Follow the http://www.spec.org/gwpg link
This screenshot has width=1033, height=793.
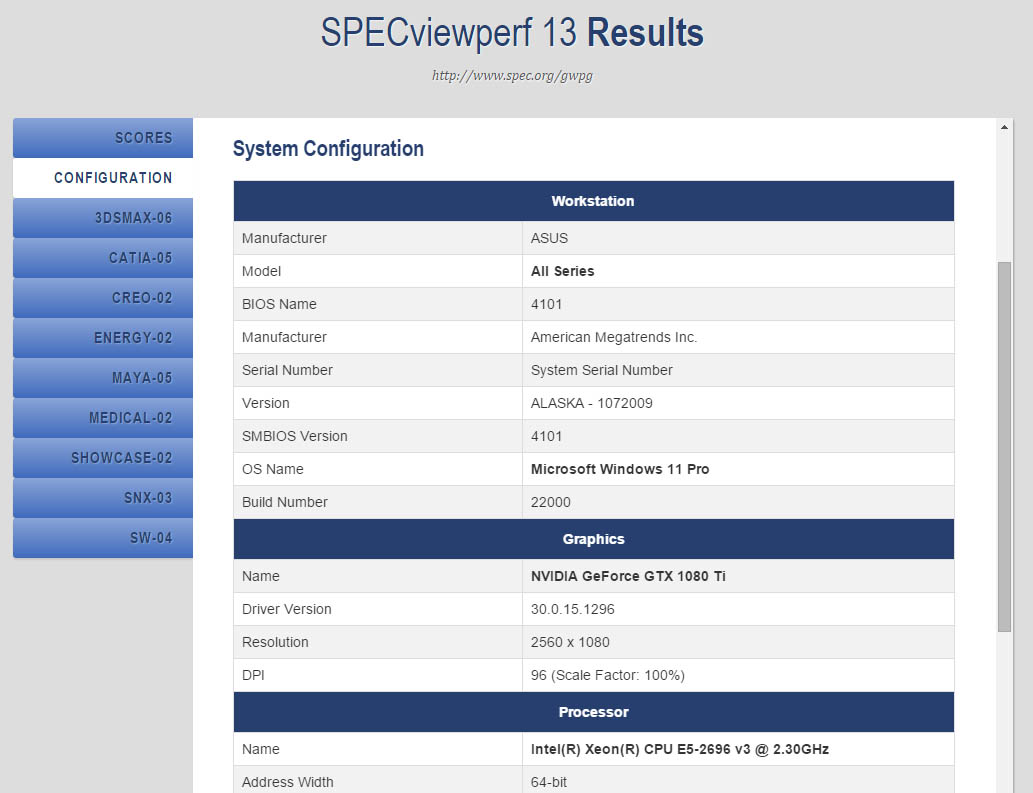(x=512, y=76)
